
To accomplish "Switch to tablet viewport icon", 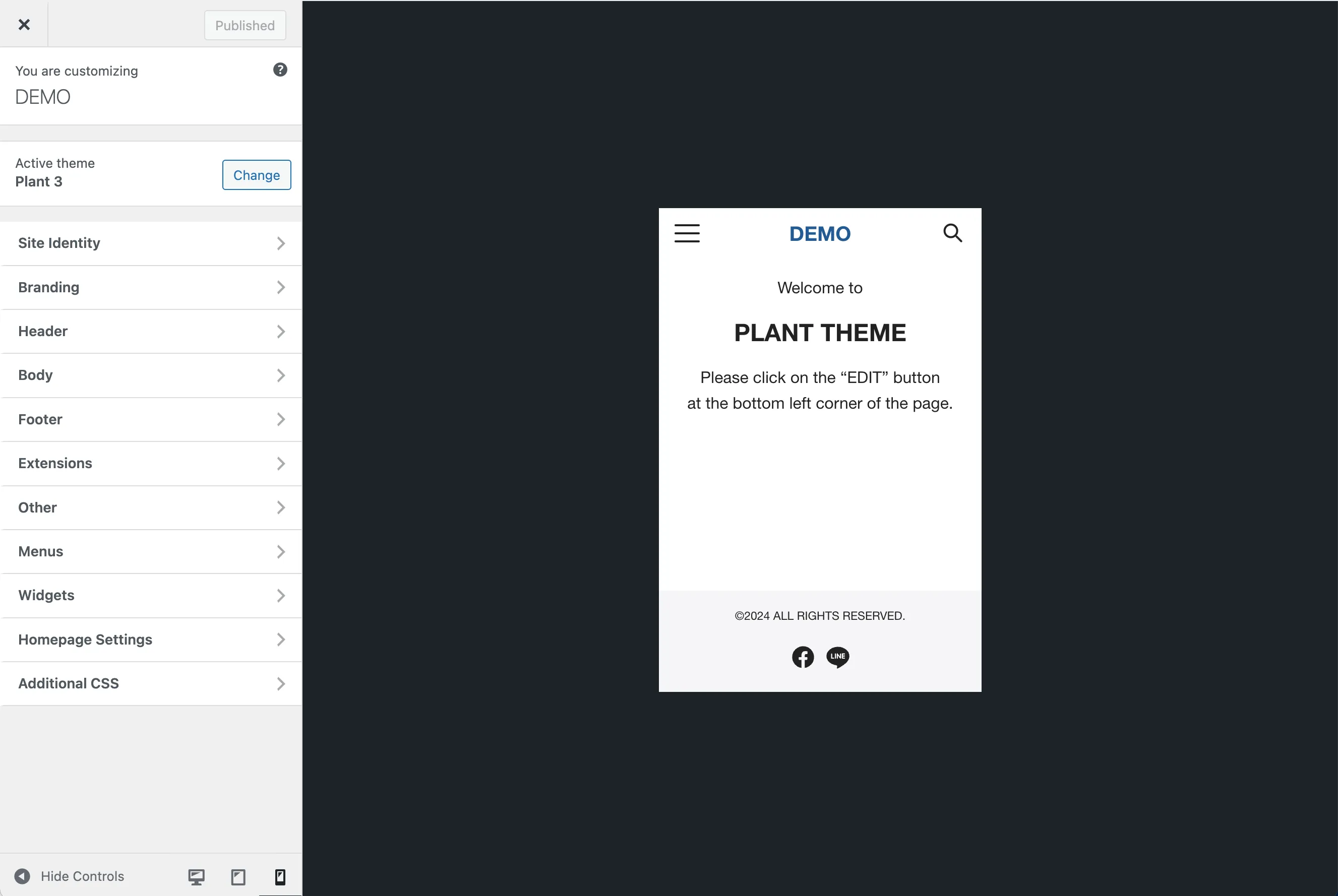I will [x=238, y=876].
